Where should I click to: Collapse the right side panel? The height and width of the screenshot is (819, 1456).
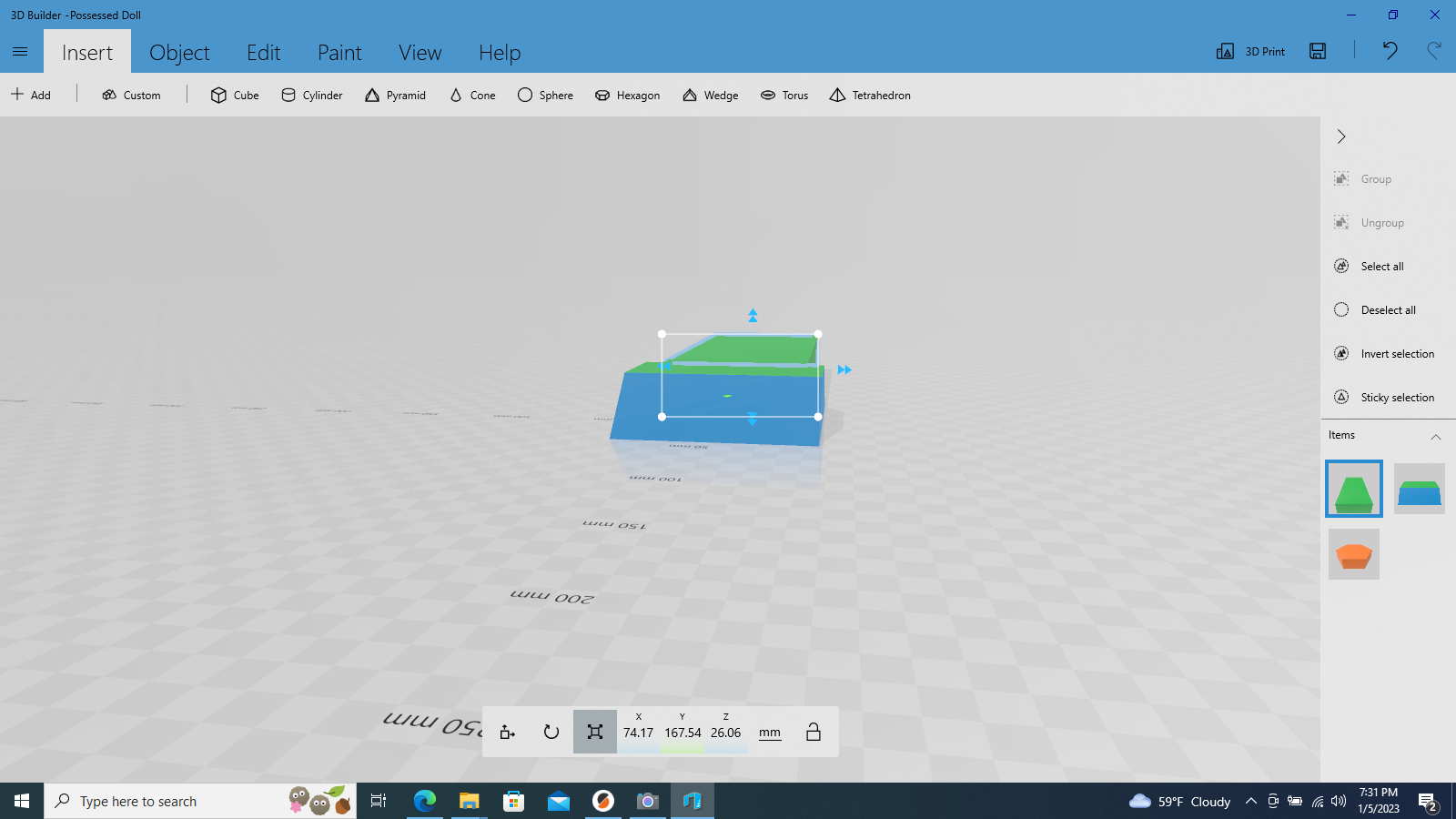click(1340, 136)
